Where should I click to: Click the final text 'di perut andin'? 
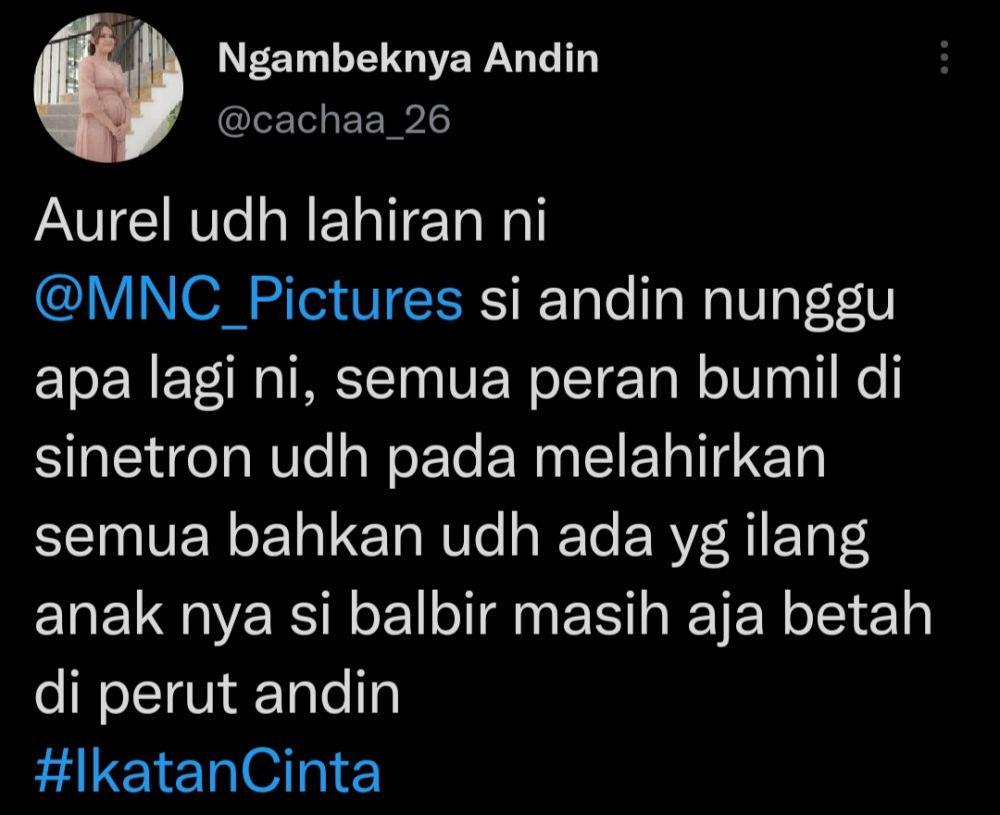click(x=217, y=695)
